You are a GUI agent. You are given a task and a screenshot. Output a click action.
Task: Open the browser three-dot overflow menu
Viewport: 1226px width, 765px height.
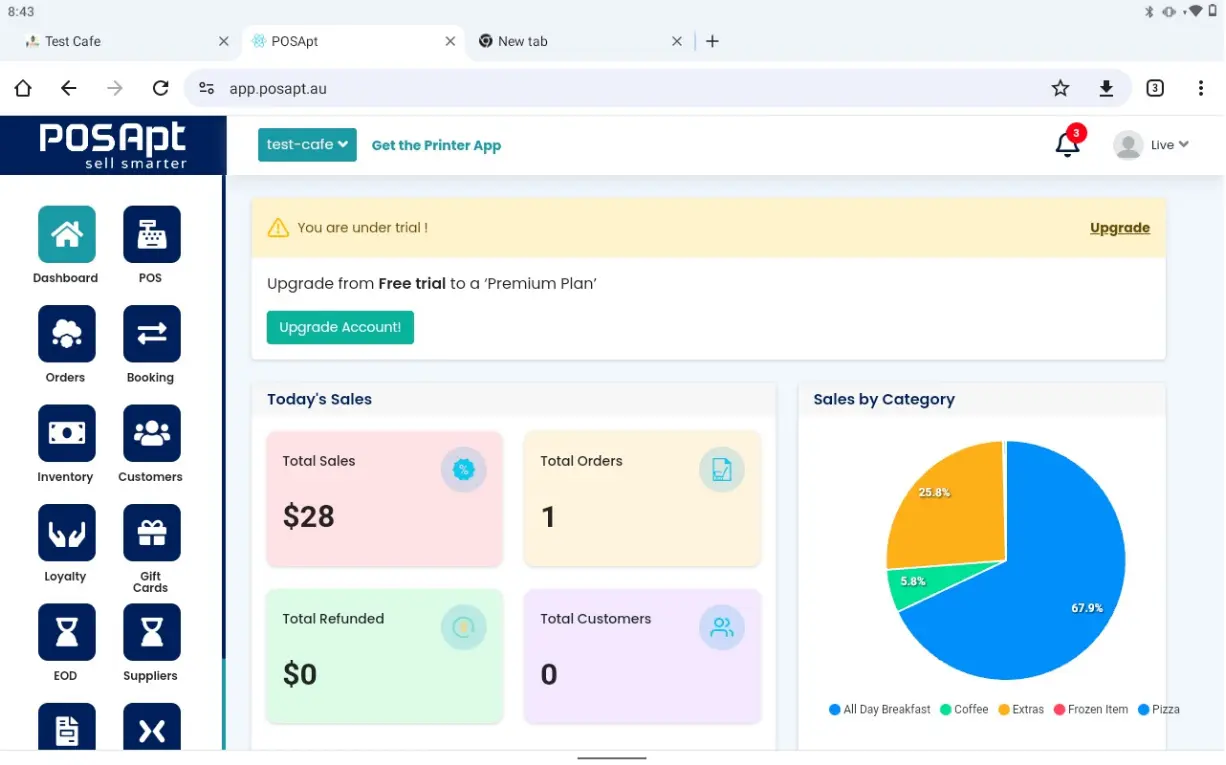1200,88
